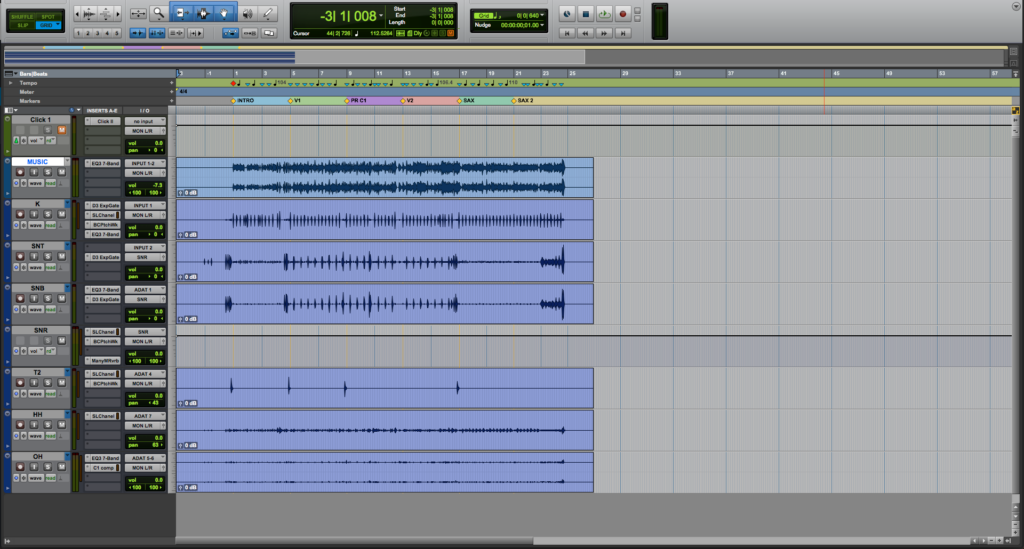Click the INSERTS A-E column header
This screenshot has width=1024, height=549.
tap(103, 110)
